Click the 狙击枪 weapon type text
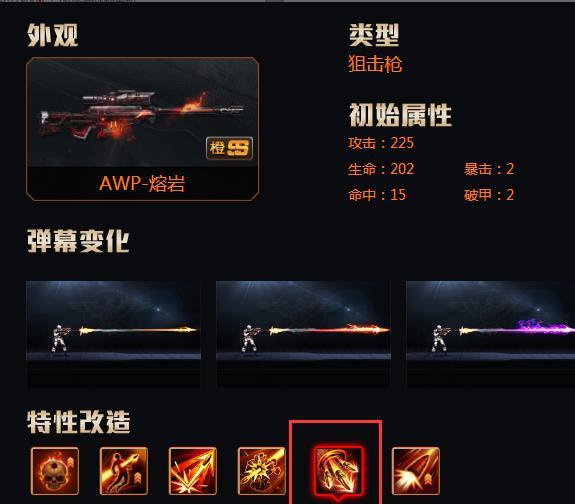This screenshot has width=575, height=504. coord(375,64)
